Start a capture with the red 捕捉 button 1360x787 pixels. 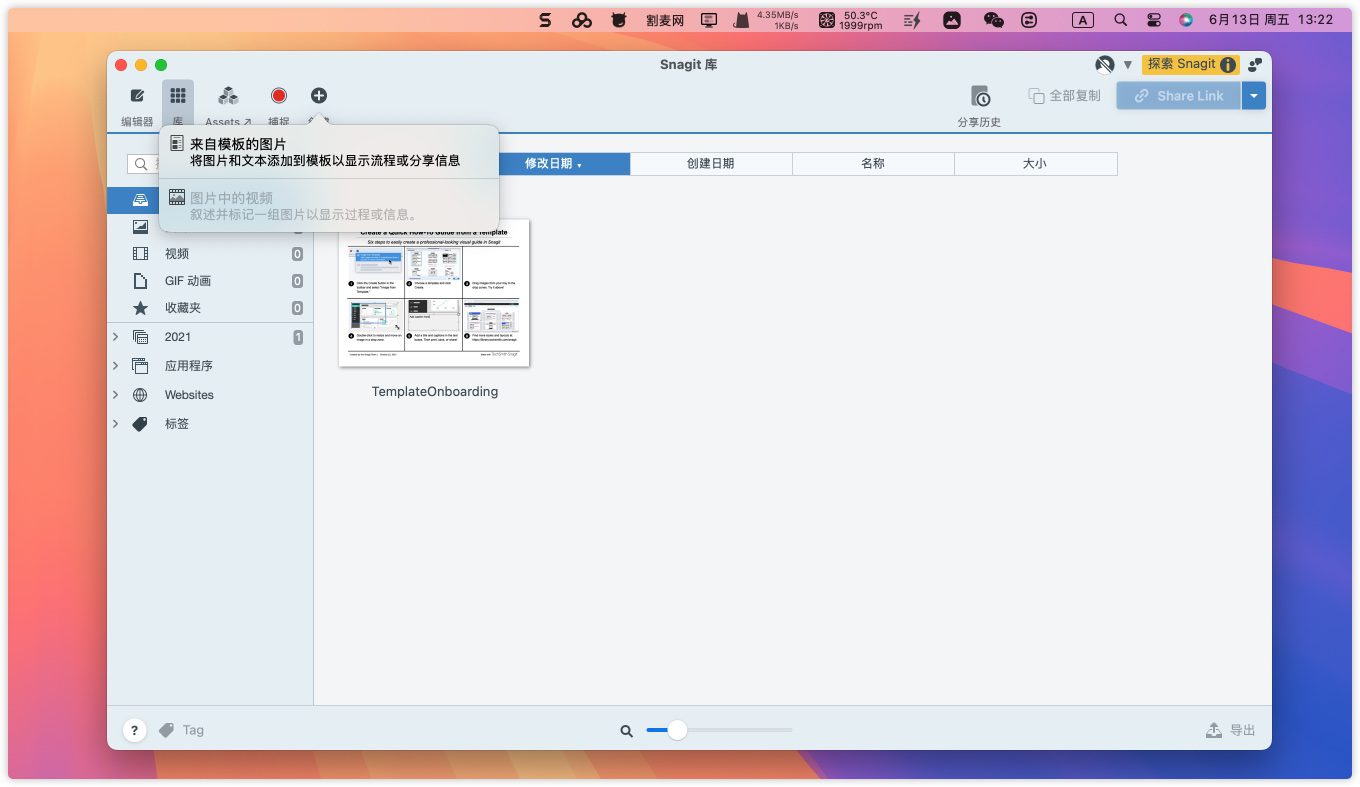pyautogui.click(x=279, y=96)
